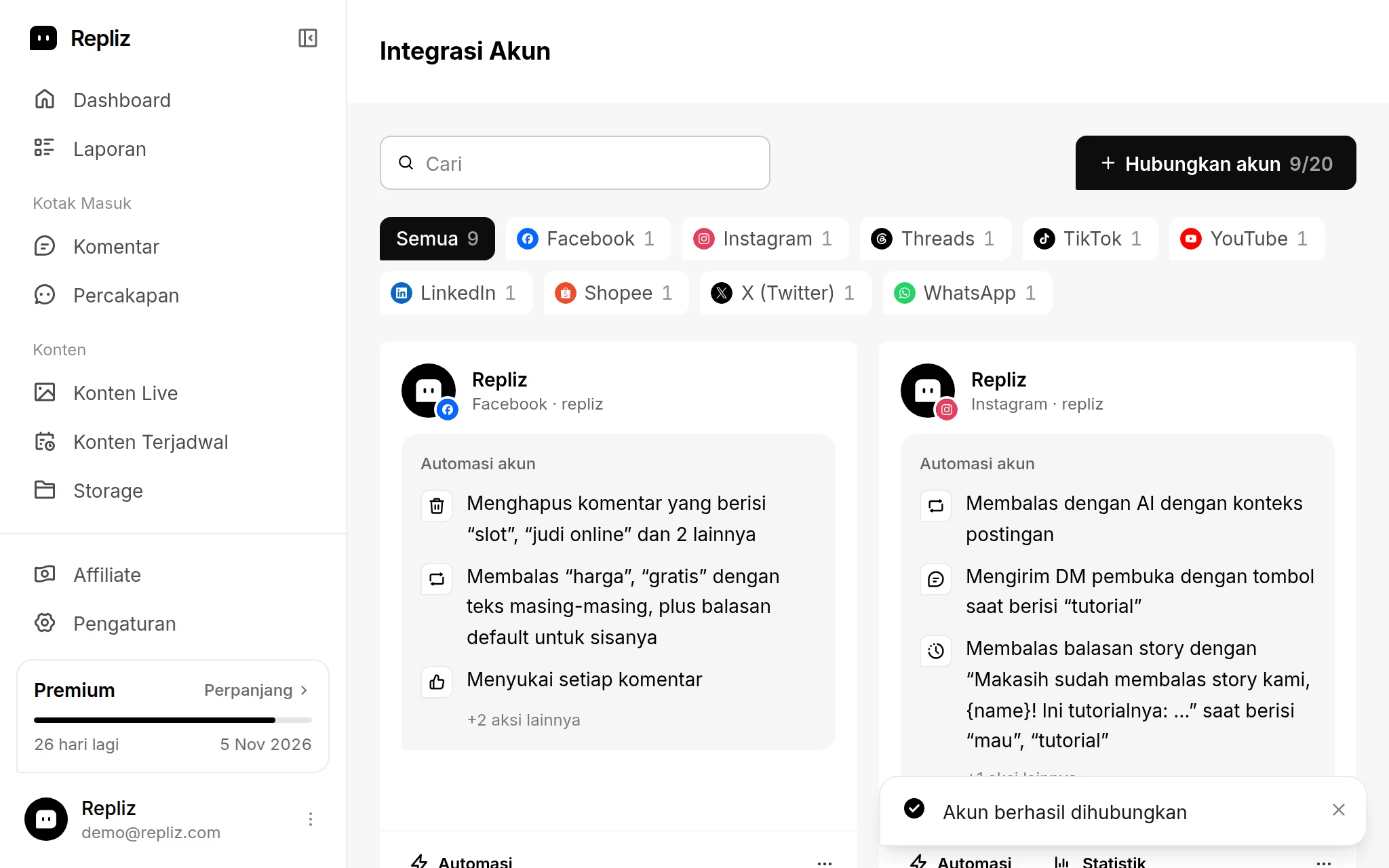Click the Instagram Repliz account avatar

(x=928, y=391)
